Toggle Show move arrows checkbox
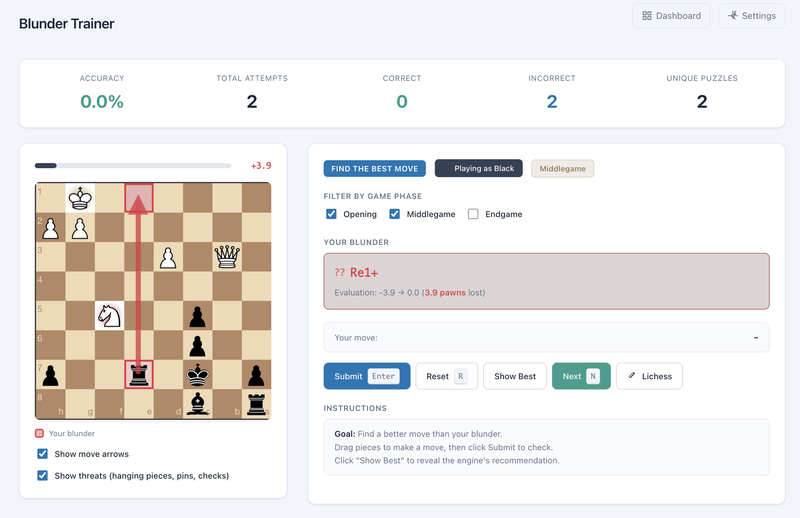 tap(42, 454)
